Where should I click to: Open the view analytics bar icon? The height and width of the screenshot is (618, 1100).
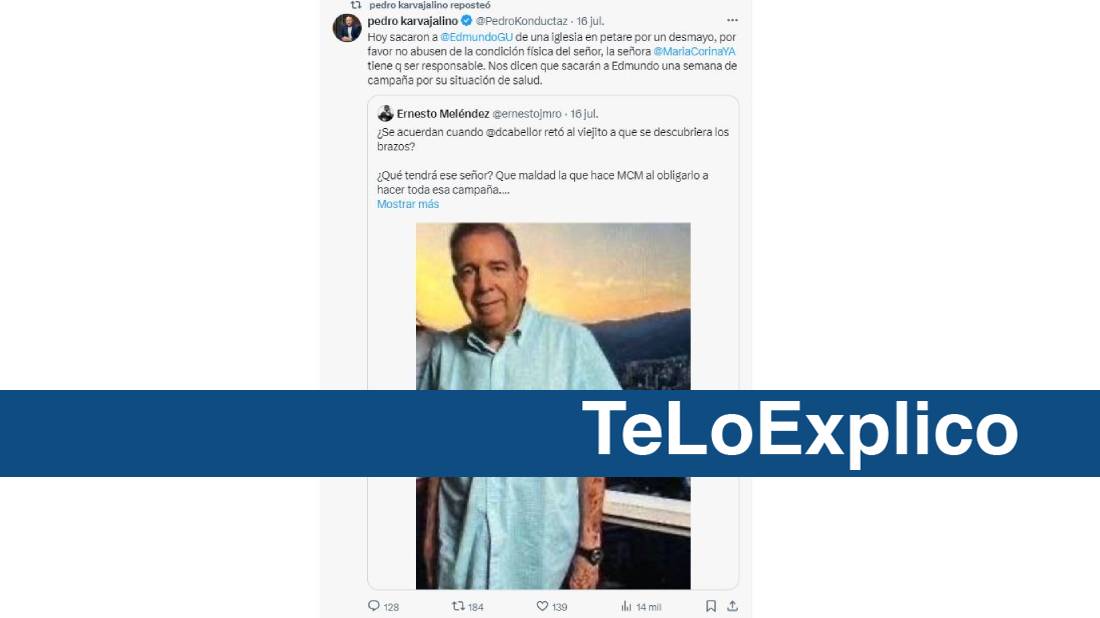coord(626,606)
